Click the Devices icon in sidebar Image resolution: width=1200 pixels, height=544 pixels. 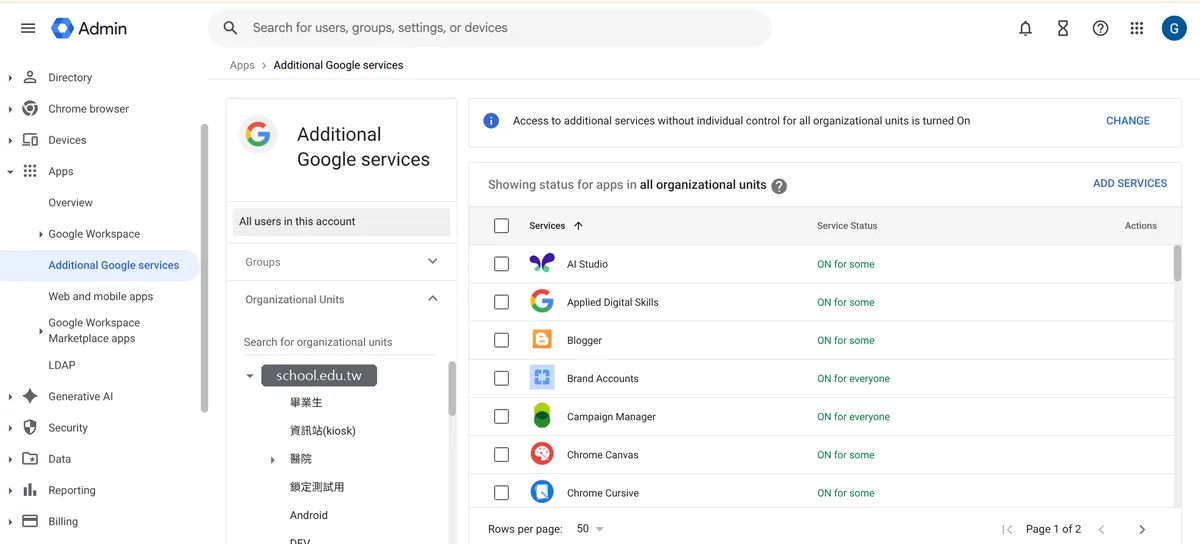pos(30,140)
